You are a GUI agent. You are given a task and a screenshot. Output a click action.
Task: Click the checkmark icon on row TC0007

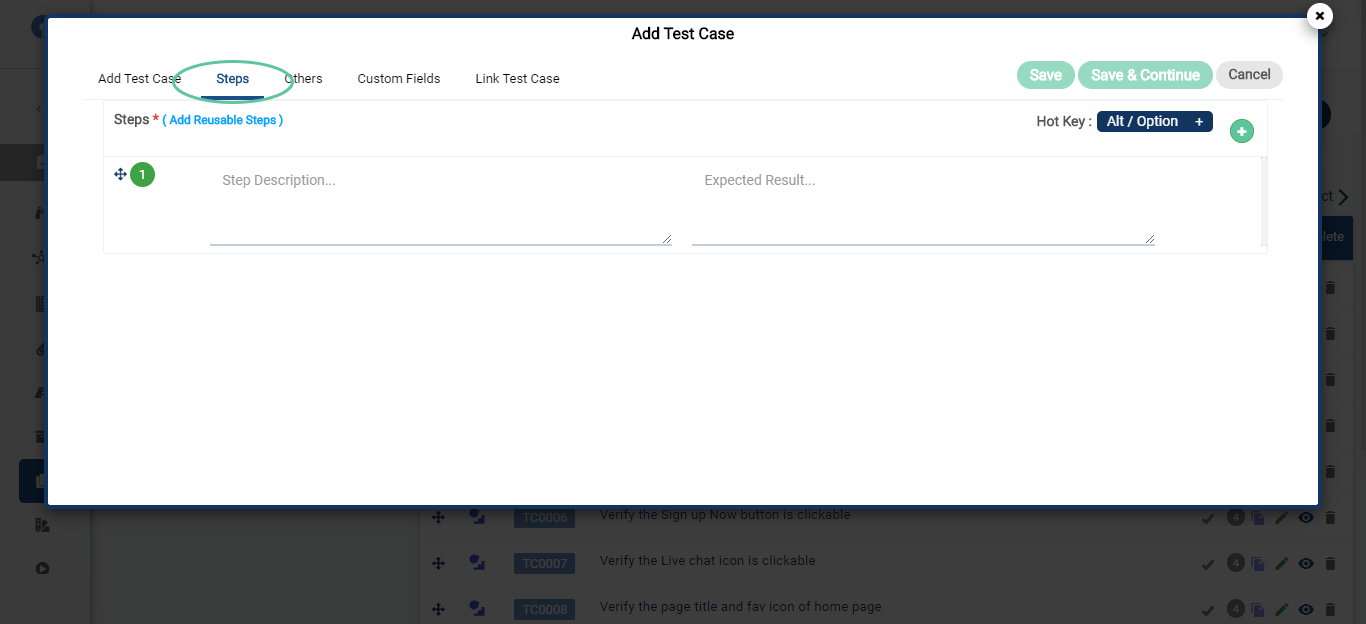pyautogui.click(x=1208, y=564)
